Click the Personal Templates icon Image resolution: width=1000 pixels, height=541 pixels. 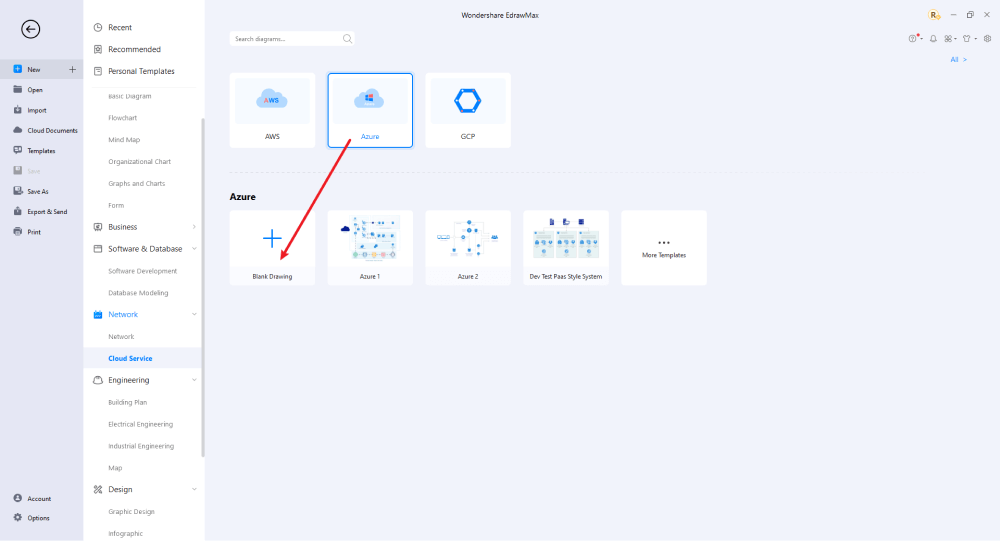[98, 71]
